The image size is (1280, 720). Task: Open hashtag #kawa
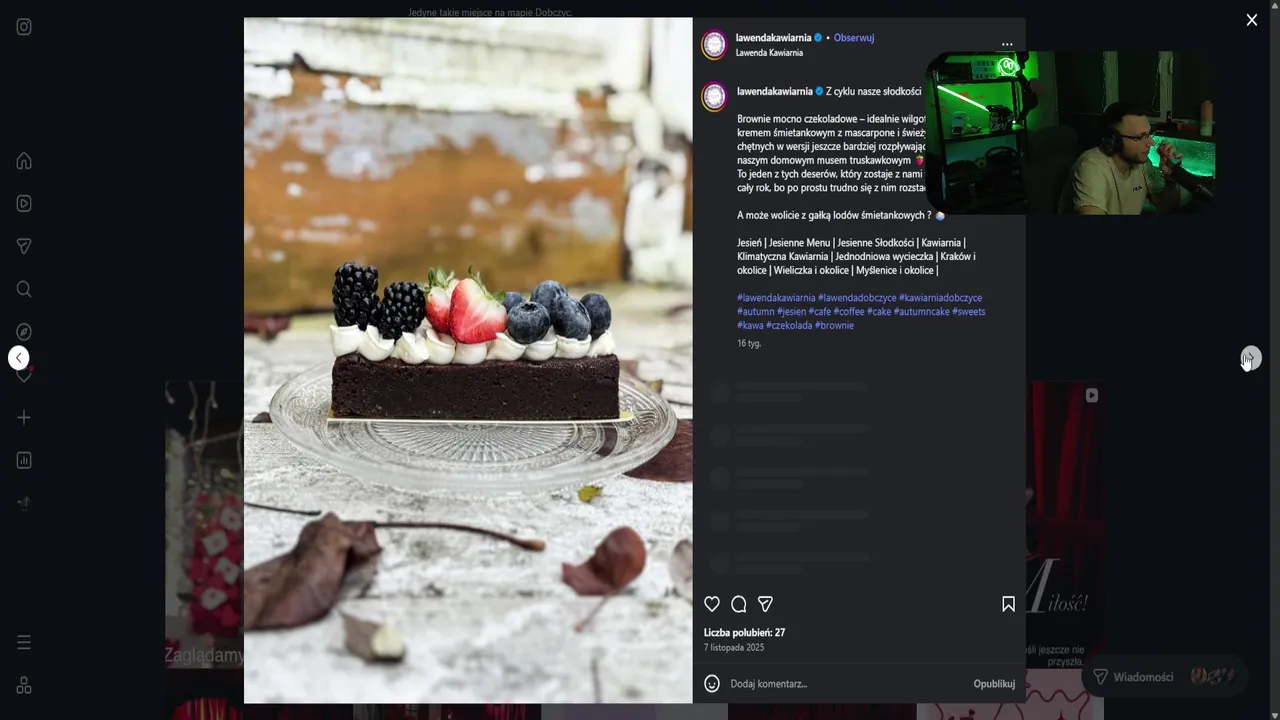click(x=750, y=326)
